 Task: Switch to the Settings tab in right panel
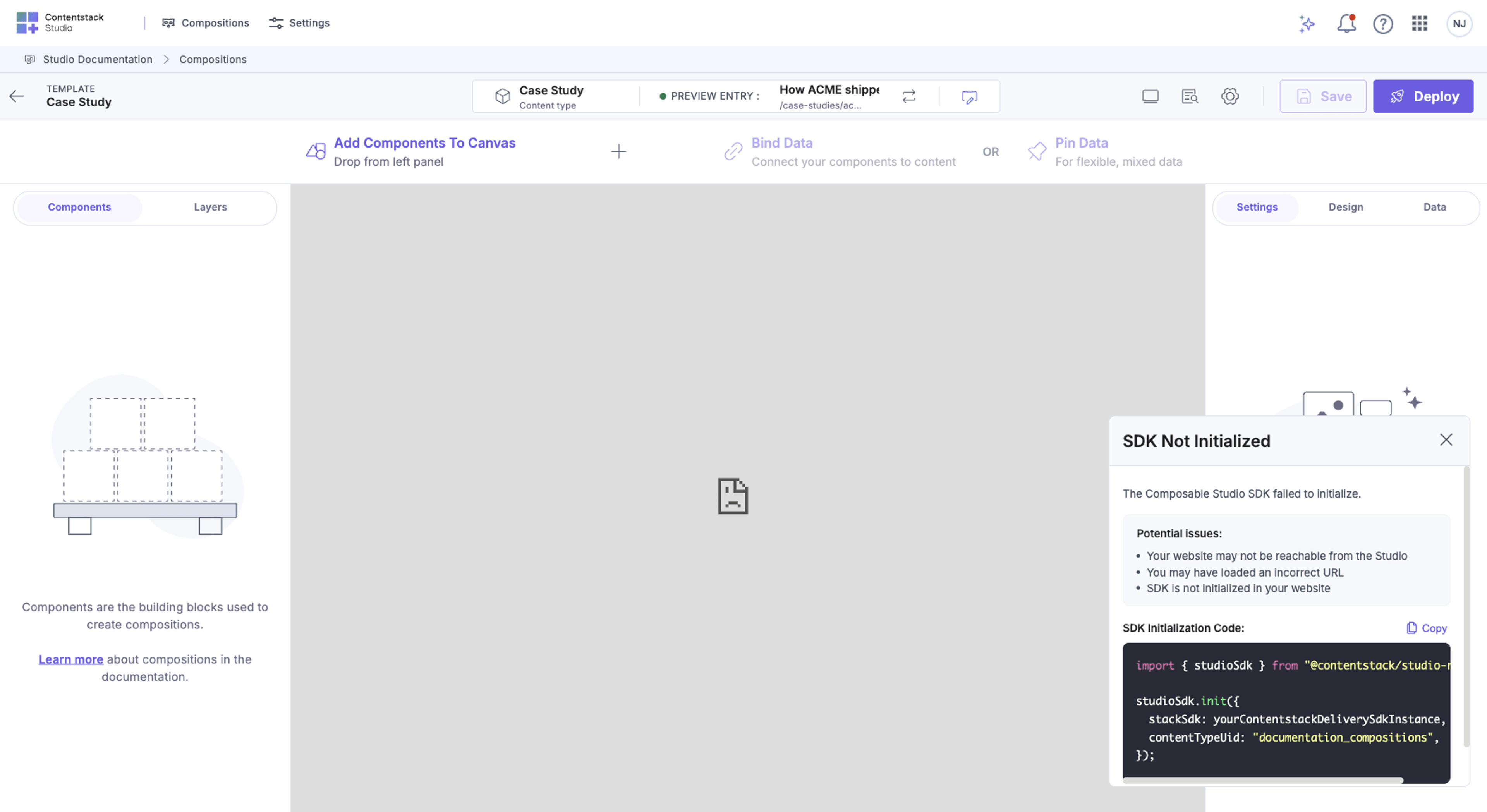pos(1257,207)
